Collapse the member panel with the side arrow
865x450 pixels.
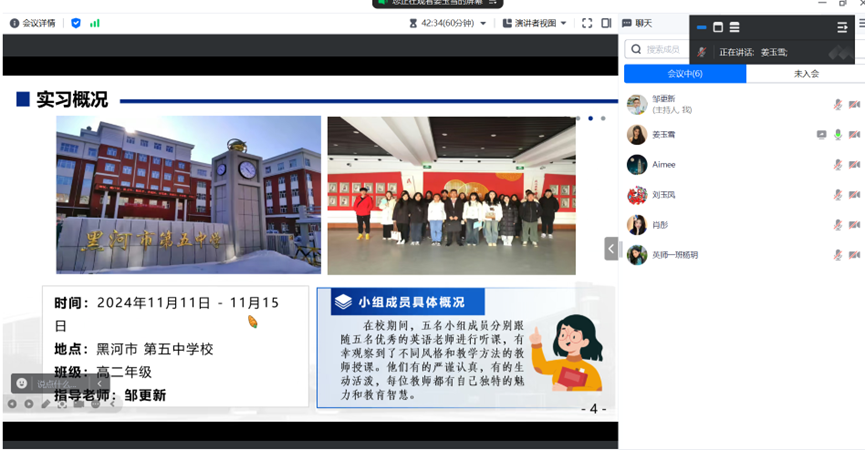coord(611,249)
